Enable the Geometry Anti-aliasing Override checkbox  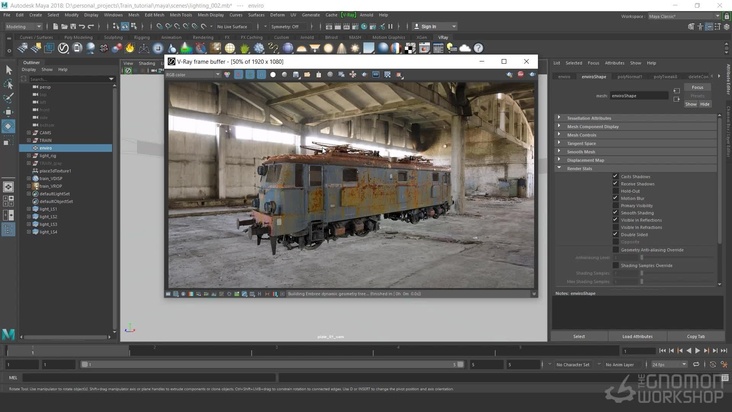616,249
